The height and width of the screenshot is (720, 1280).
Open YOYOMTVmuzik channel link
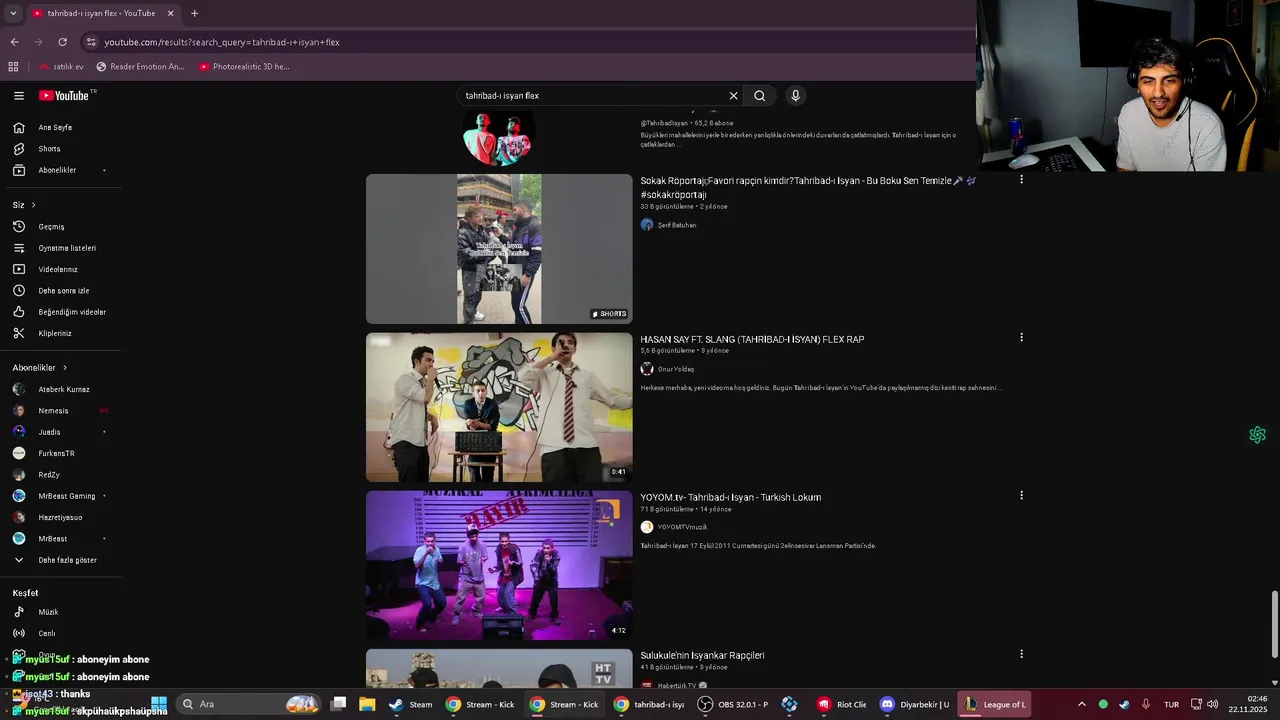[682, 527]
